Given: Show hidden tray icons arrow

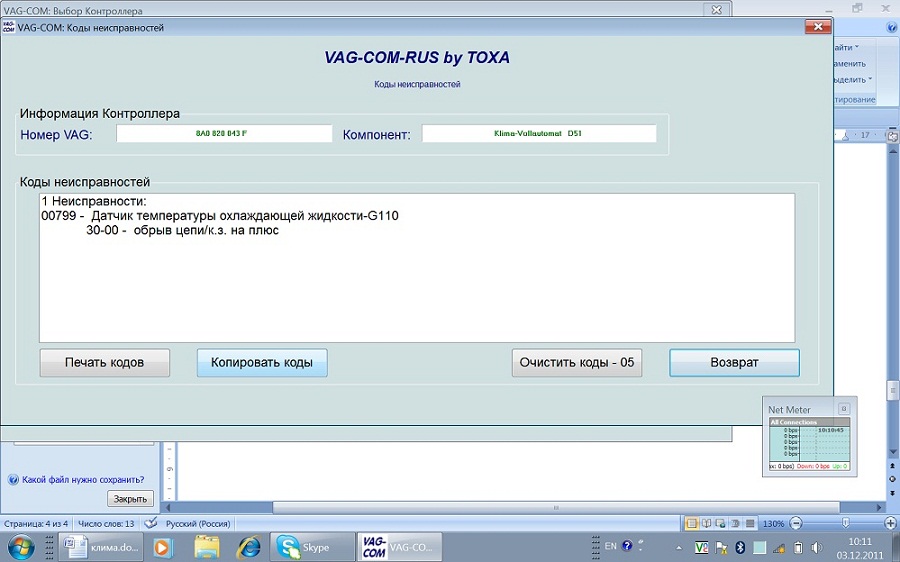Looking at the screenshot, I should click(x=679, y=548).
